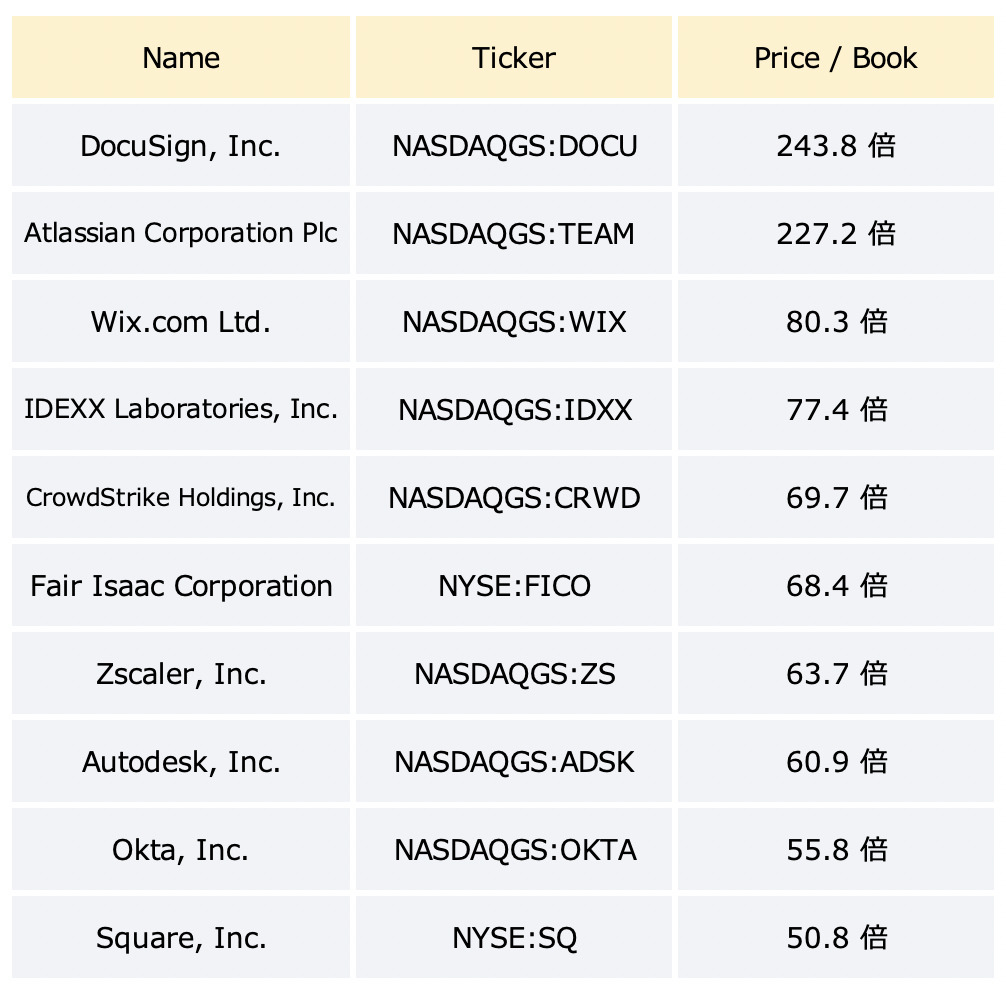Select the Autodesk, Inc. name cell
The width and height of the screenshot is (1006, 992).
pos(181,761)
